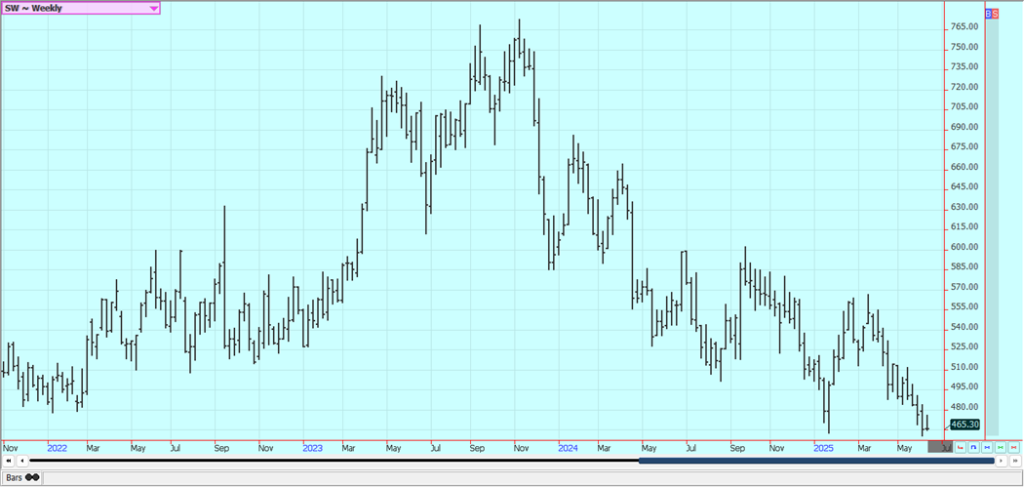Image resolution: width=1024 pixels, height=487 pixels.
Task: Click the blue arch-shaped chart tool icon
Action: (974, 447)
